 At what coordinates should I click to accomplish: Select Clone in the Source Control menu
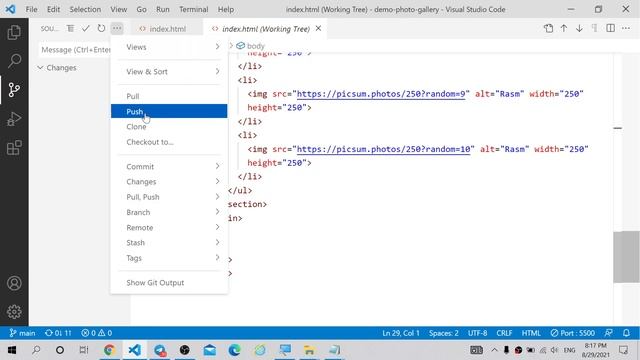169,127
